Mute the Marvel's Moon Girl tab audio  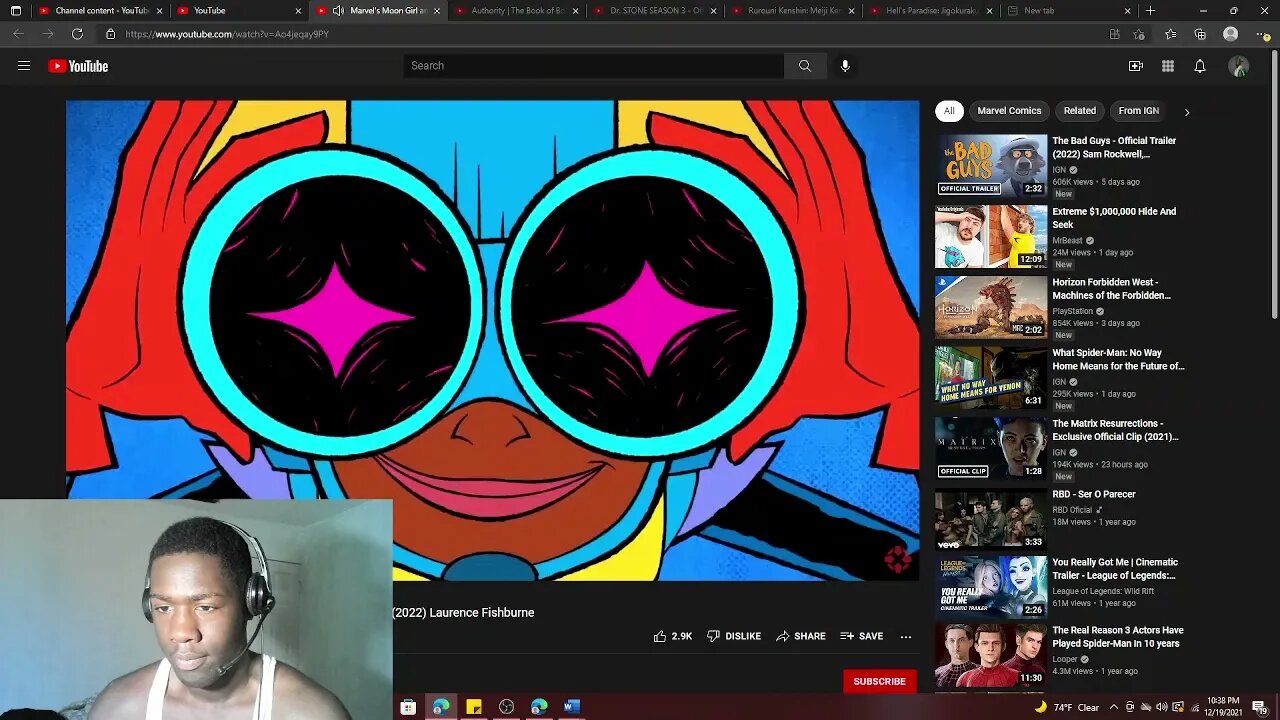338,11
